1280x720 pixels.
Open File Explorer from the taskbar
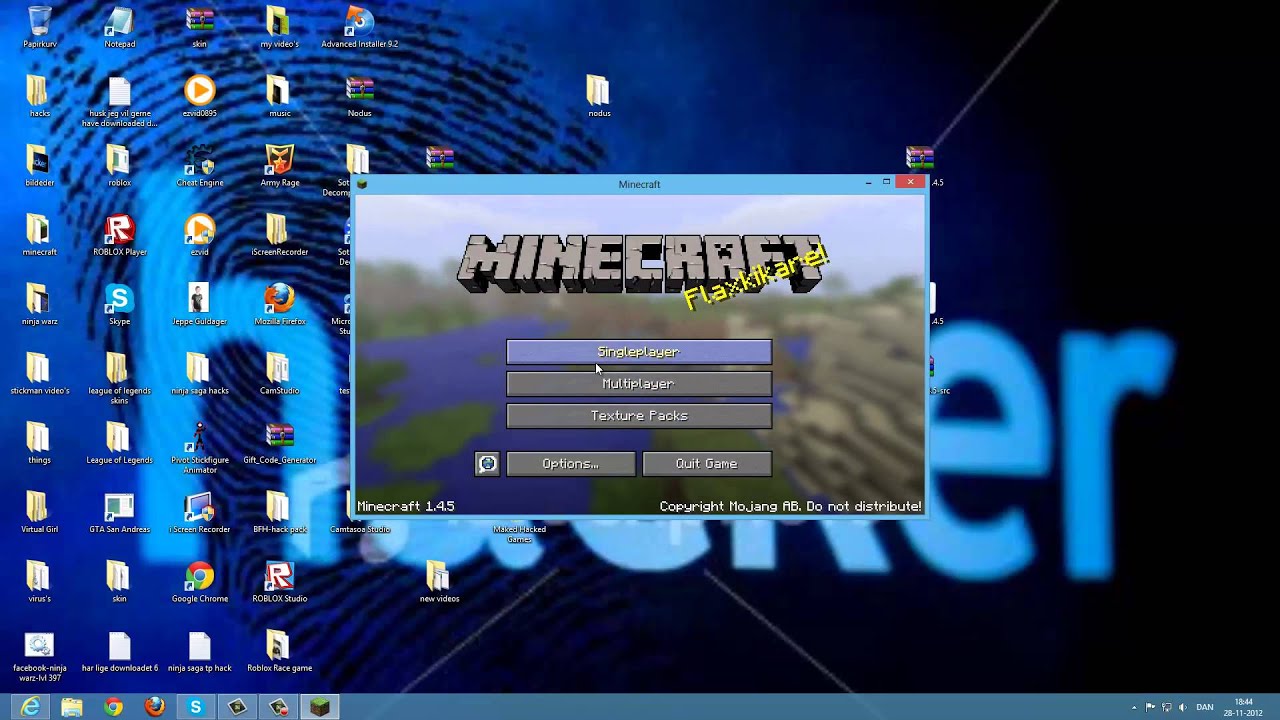72,707
